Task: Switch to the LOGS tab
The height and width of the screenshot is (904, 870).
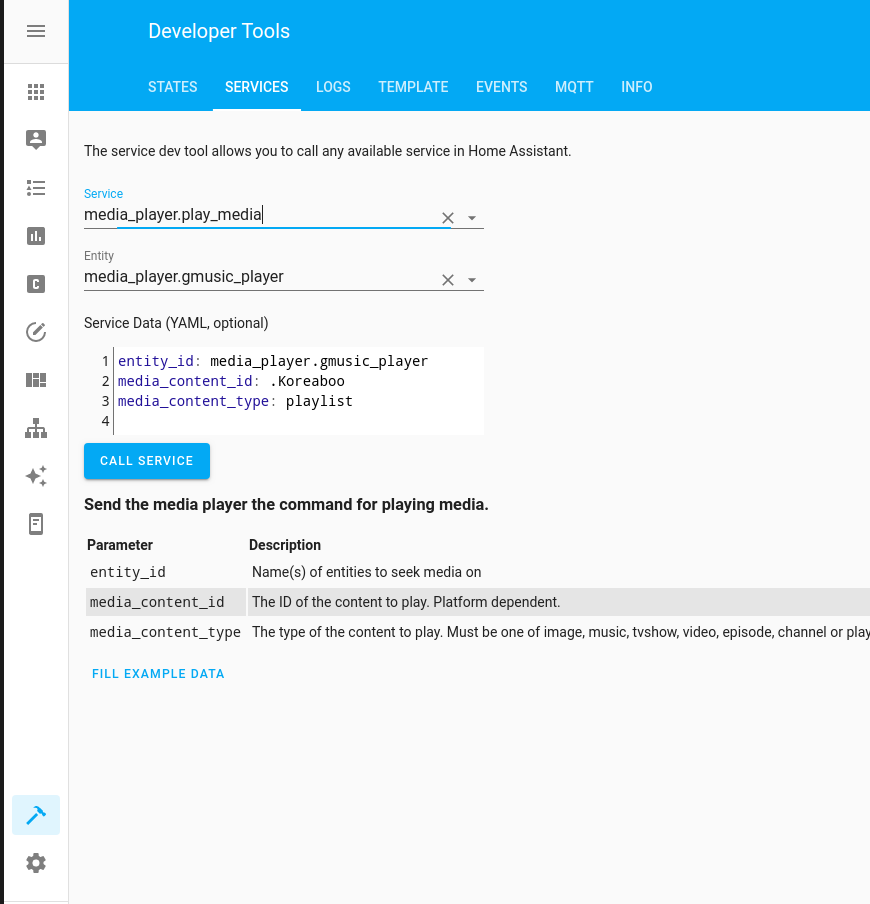Action: [333, 87]
